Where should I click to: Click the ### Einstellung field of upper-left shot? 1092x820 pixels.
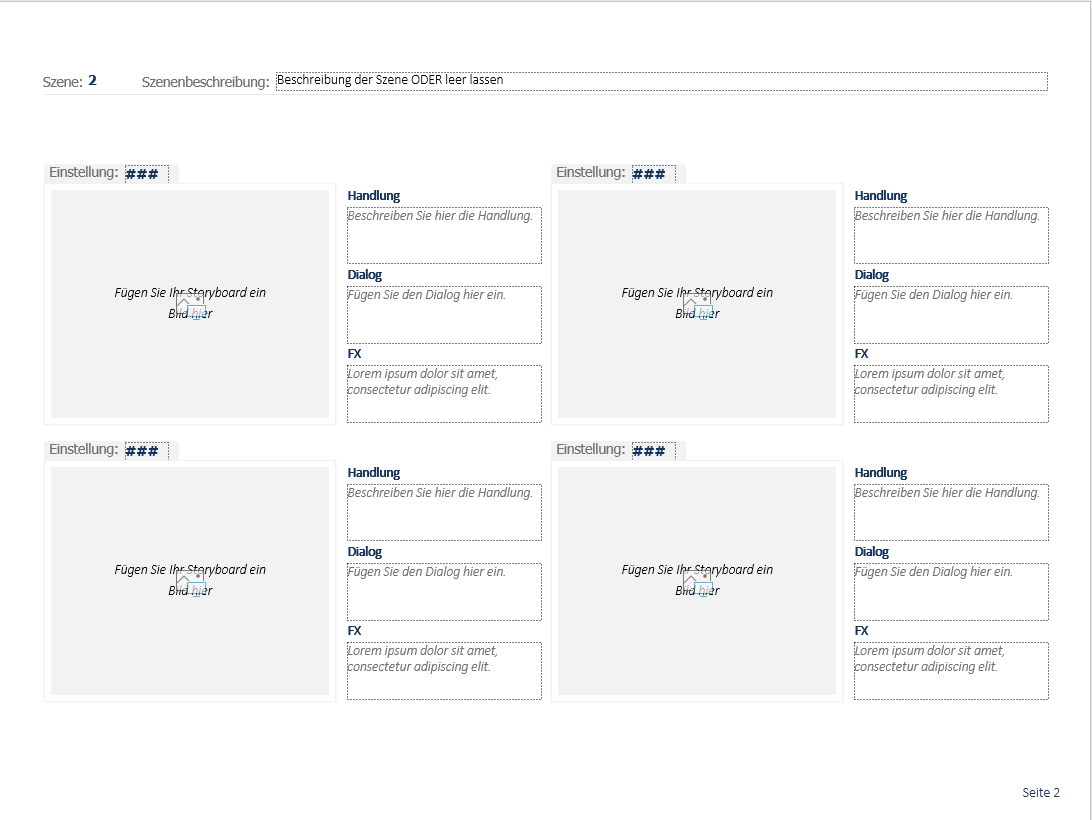146,173
